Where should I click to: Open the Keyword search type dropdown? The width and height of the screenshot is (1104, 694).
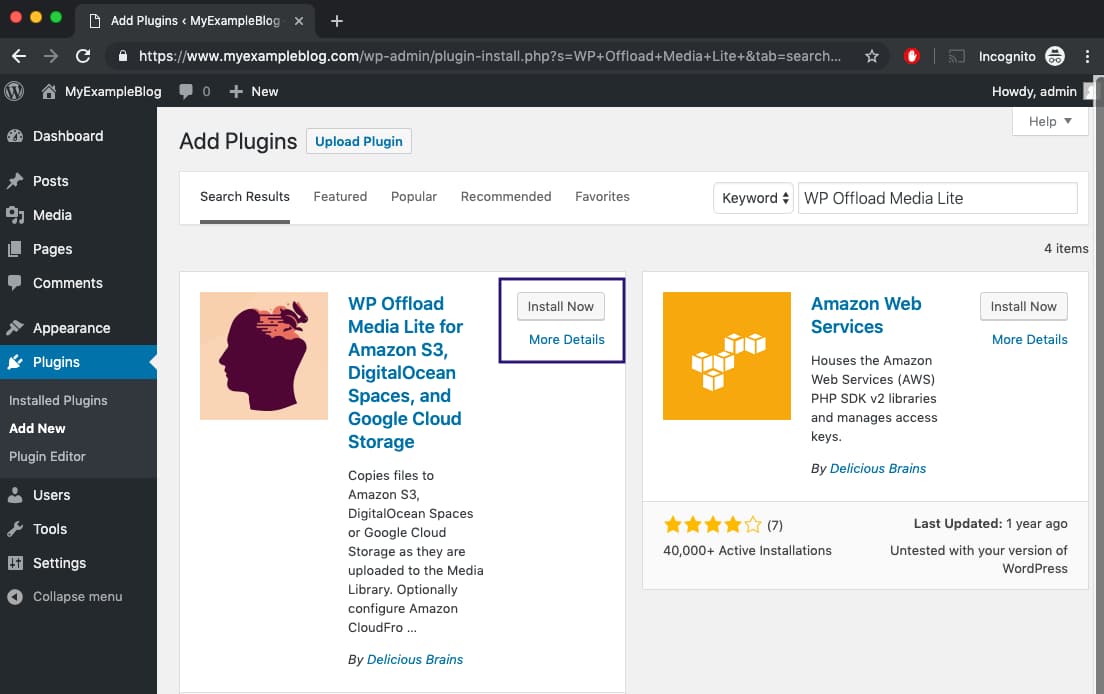pyautogui.click(x=753, y=198)
